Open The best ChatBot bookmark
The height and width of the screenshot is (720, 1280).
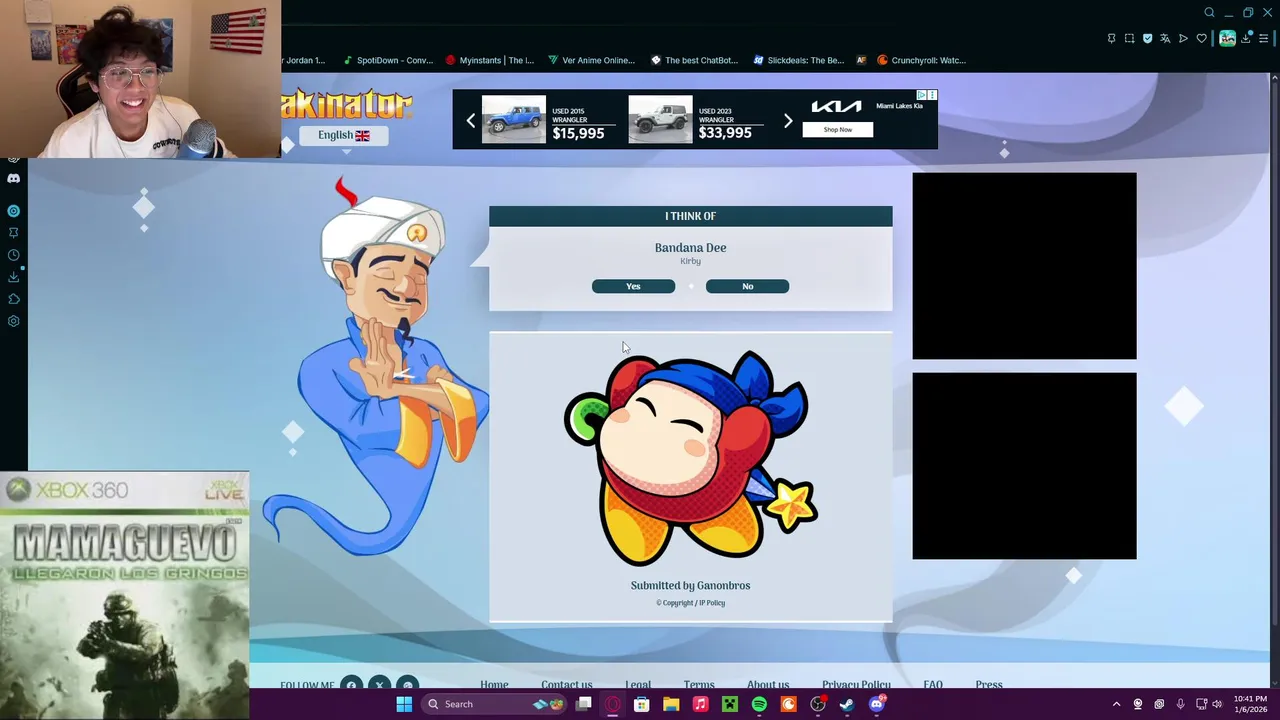click(x=694, y=60)
